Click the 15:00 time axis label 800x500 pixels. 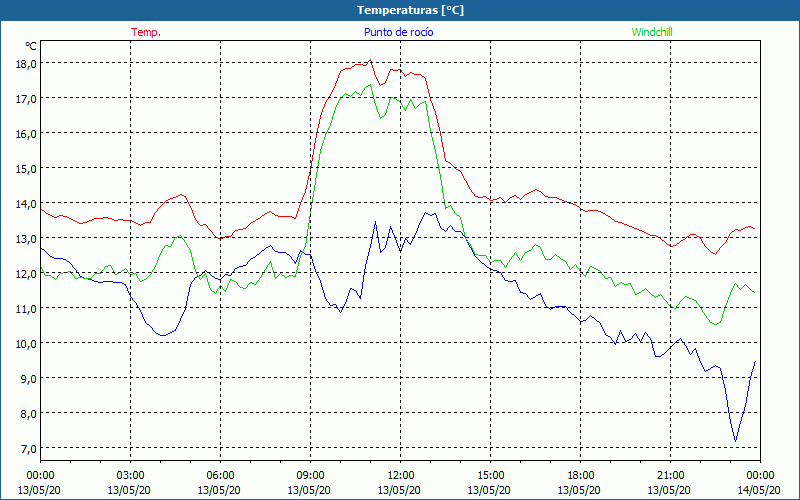point(490,476)
